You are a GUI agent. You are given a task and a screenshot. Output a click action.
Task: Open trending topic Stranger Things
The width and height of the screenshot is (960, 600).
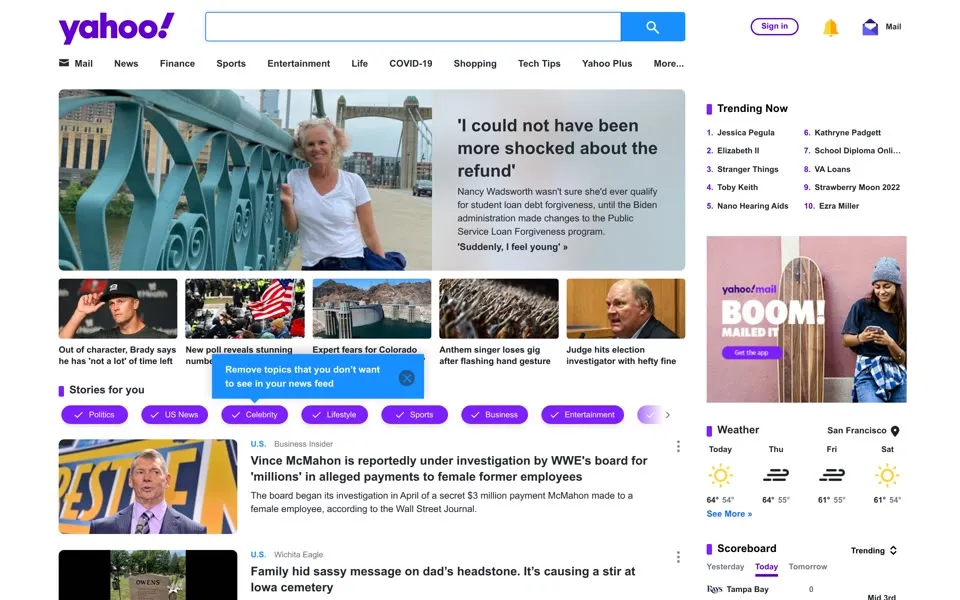click(748, 169)
